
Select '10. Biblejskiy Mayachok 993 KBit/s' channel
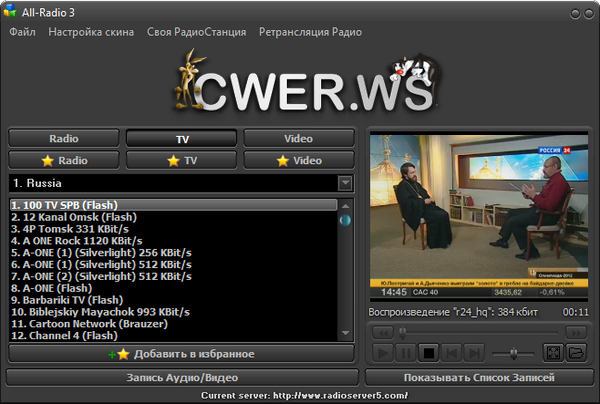click(174, 312)
